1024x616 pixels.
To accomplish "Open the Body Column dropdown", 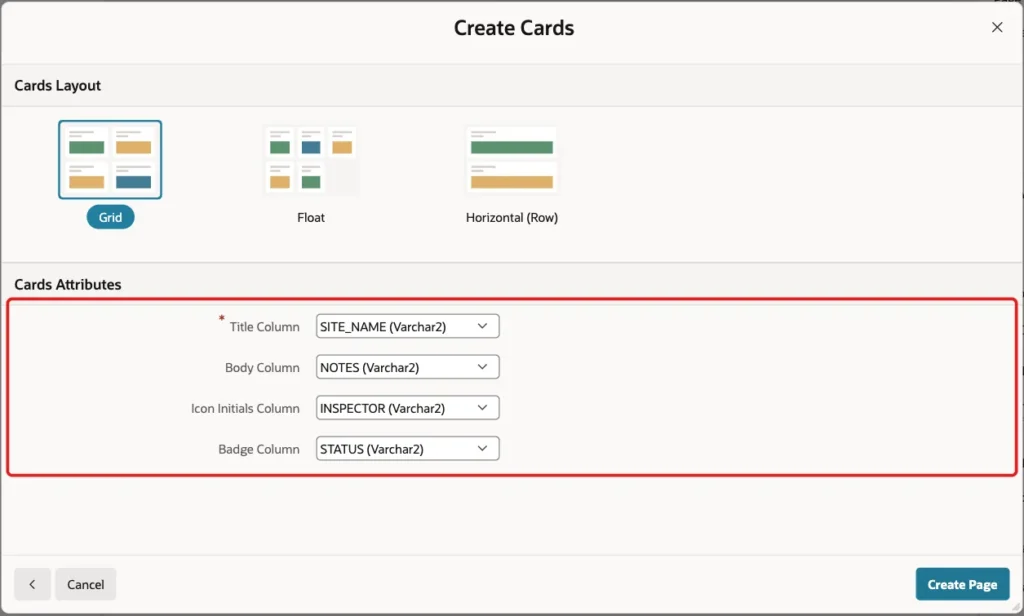I will tap(408, 367).
